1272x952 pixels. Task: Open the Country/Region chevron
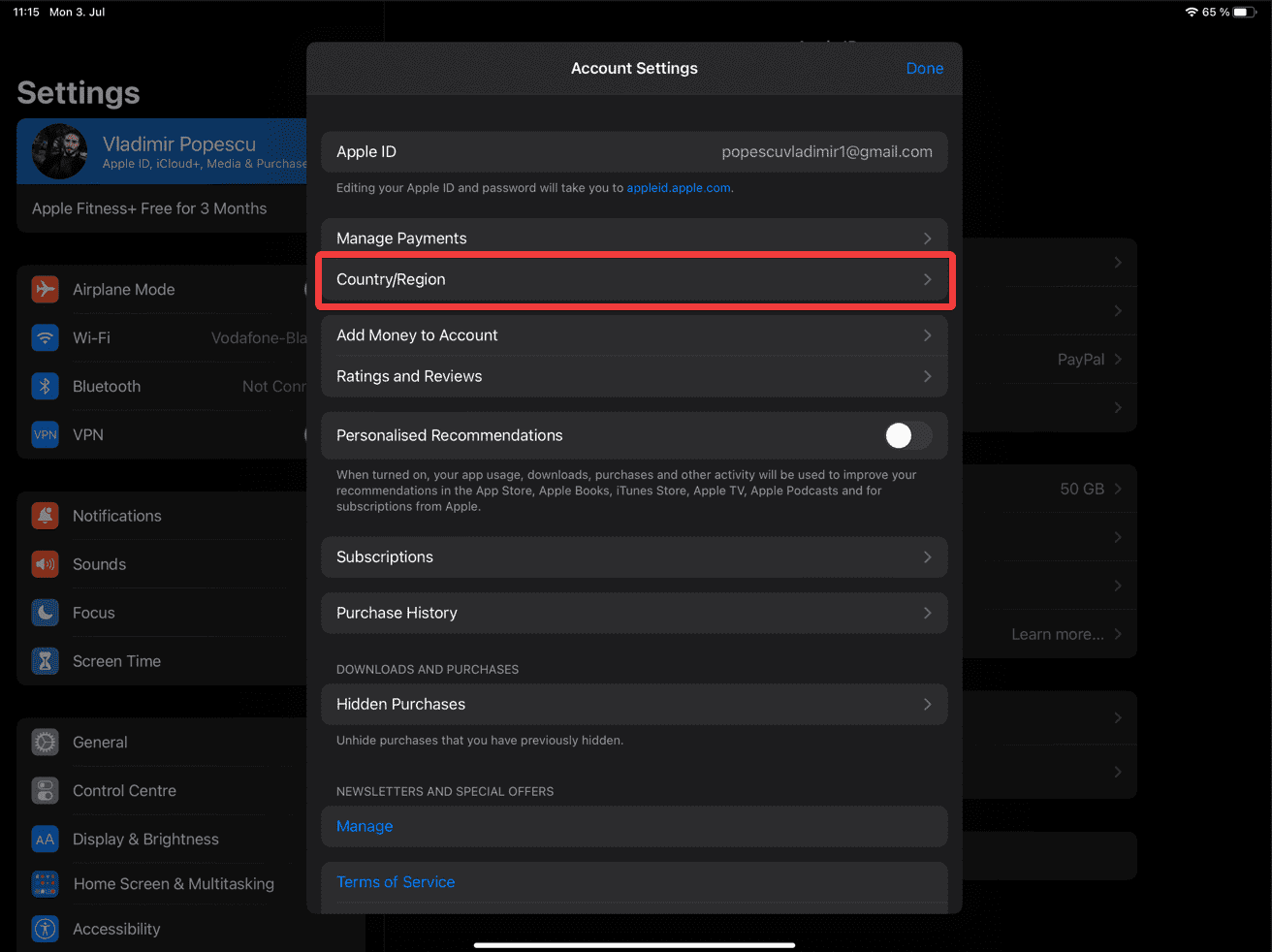click(x=928, y=279)
